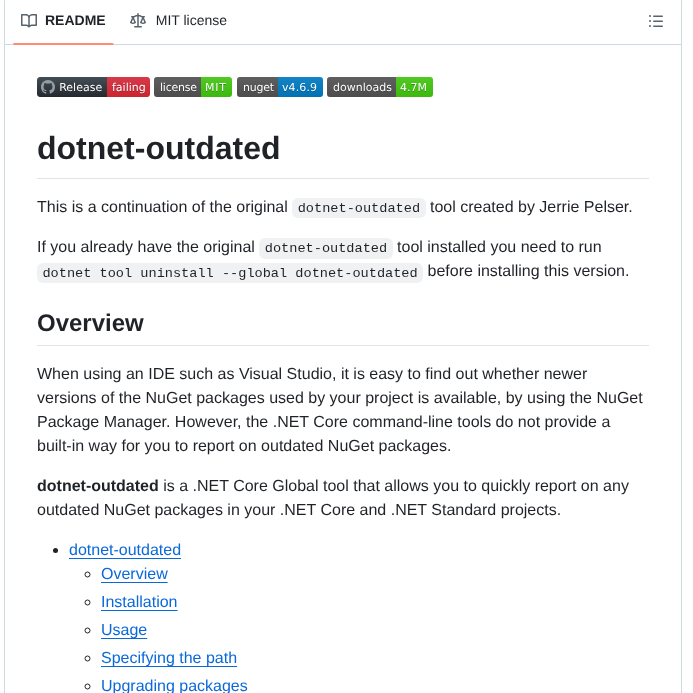
Task: Click the license MIT badge
Action: point(193,87)
